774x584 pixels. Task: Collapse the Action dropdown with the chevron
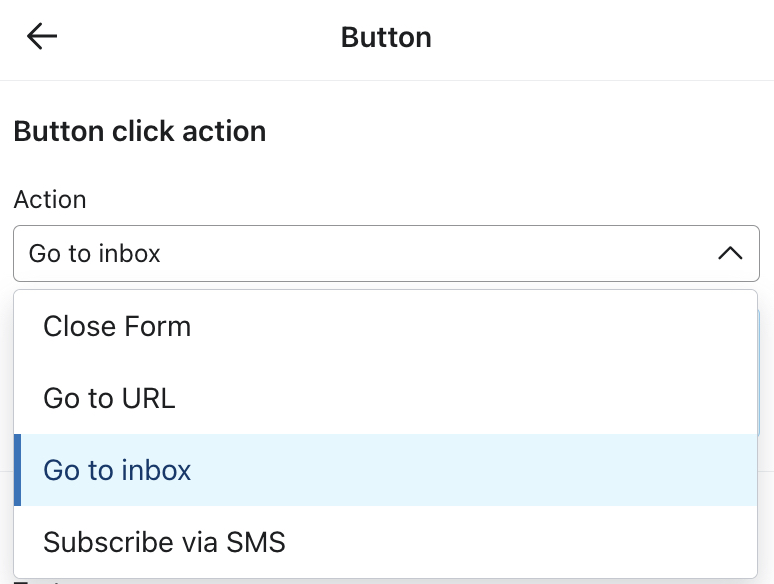(x=730, y=253)
